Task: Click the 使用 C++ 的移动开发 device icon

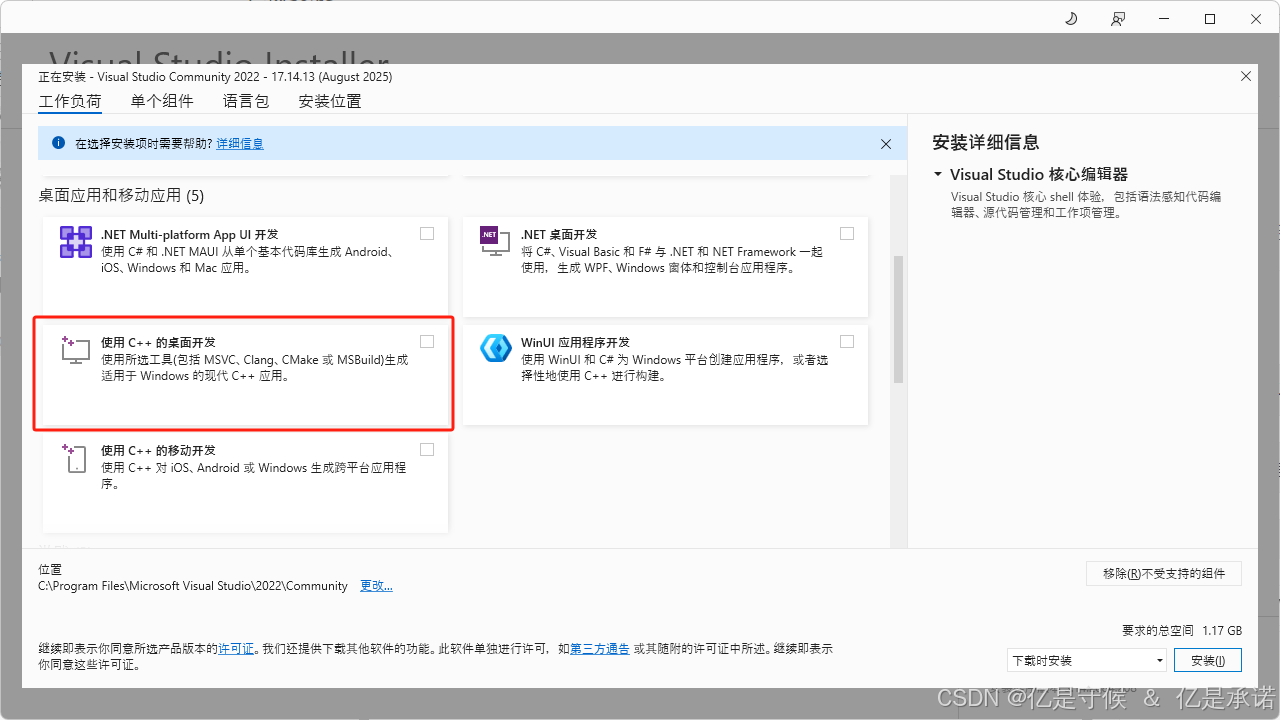Action: [76, 458]
